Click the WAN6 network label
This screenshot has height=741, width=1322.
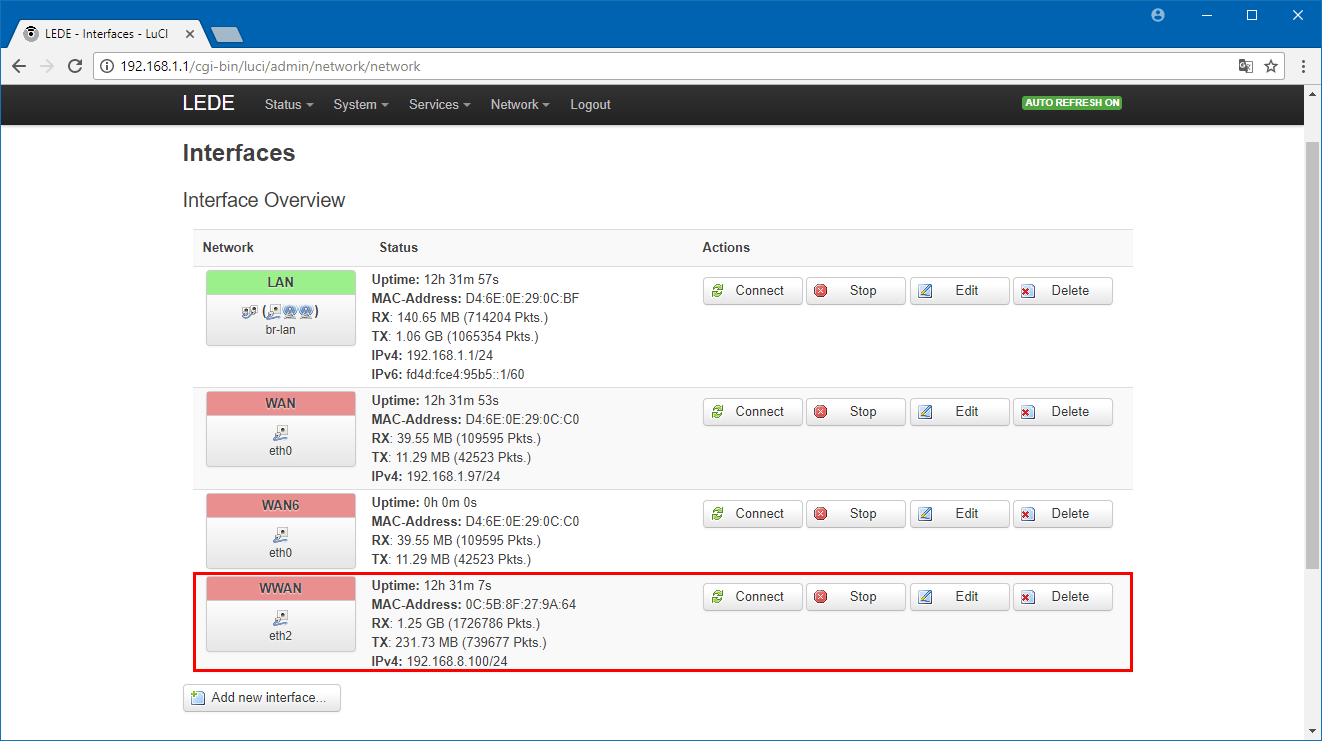281,506
